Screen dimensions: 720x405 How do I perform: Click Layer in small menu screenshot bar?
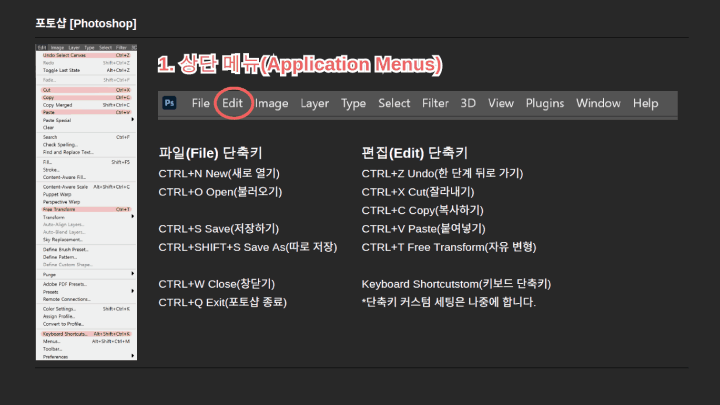[74, 47]
